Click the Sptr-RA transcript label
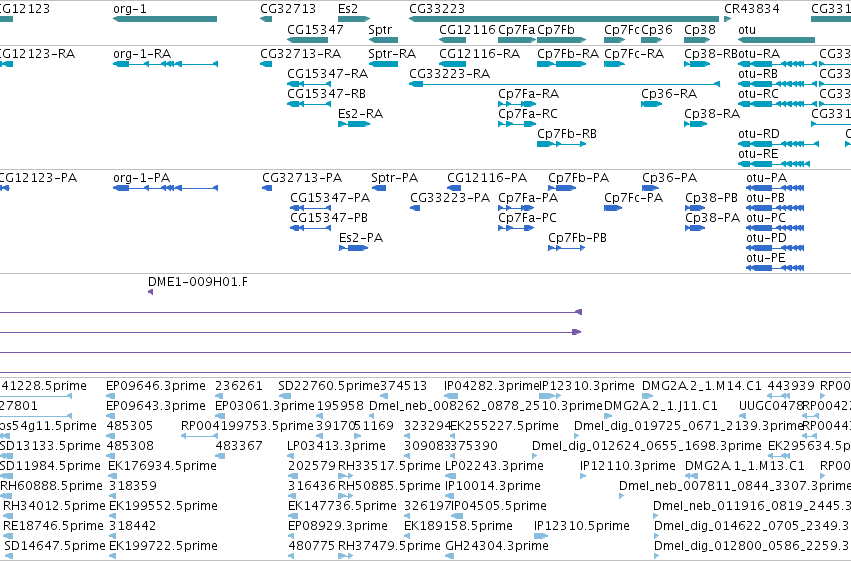Viewport: 851px width, 561px height. 392,54
